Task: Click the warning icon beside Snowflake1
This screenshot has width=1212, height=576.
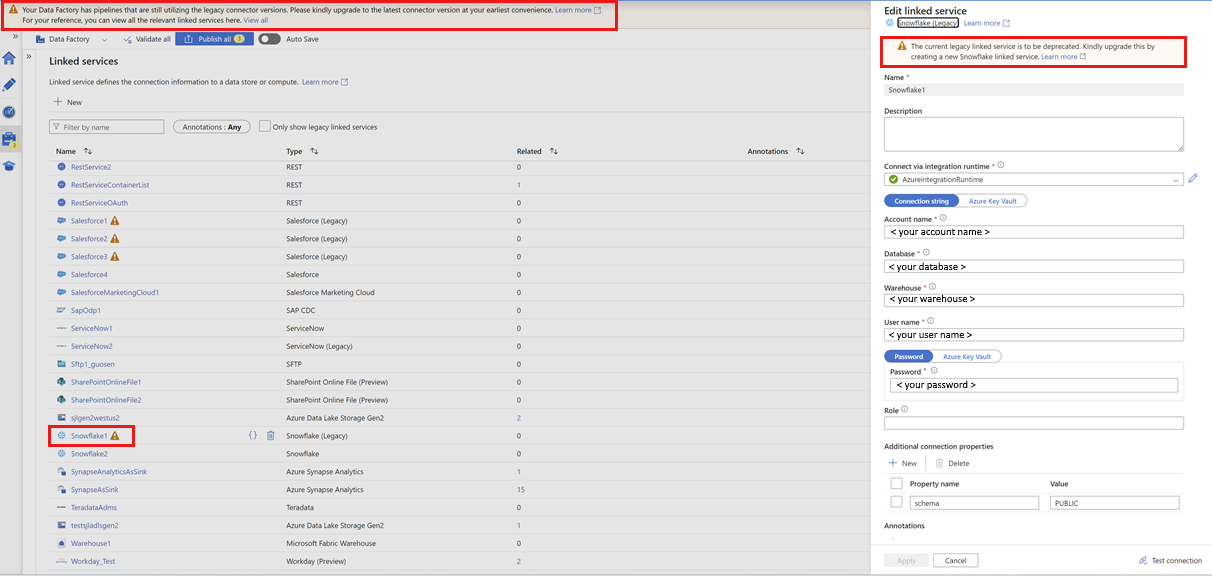Action: pos(115,436)
